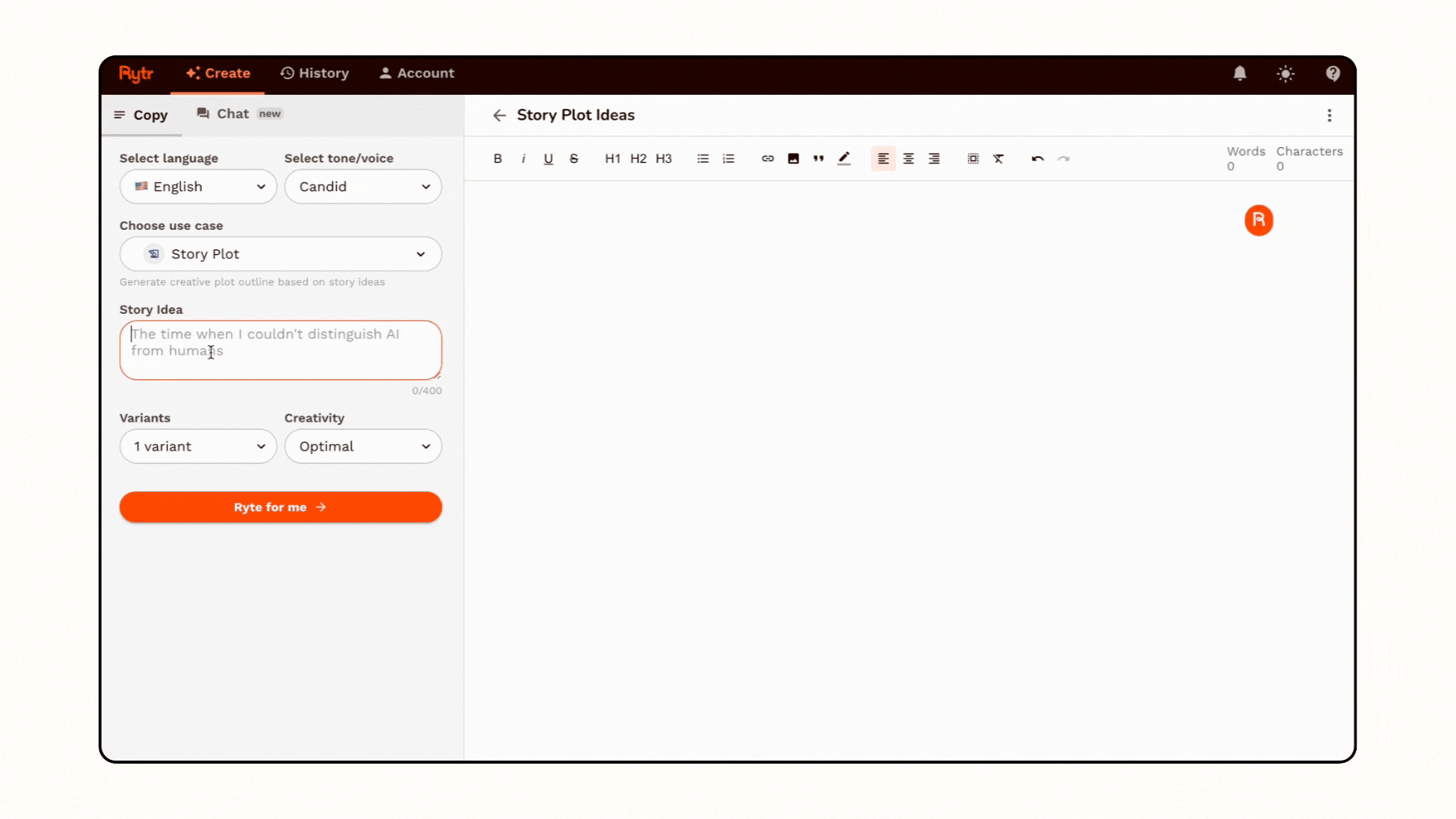Open the Candid tone/voice dropdown
Viewport: 1456px width, 819px height.
click(362, 187)
